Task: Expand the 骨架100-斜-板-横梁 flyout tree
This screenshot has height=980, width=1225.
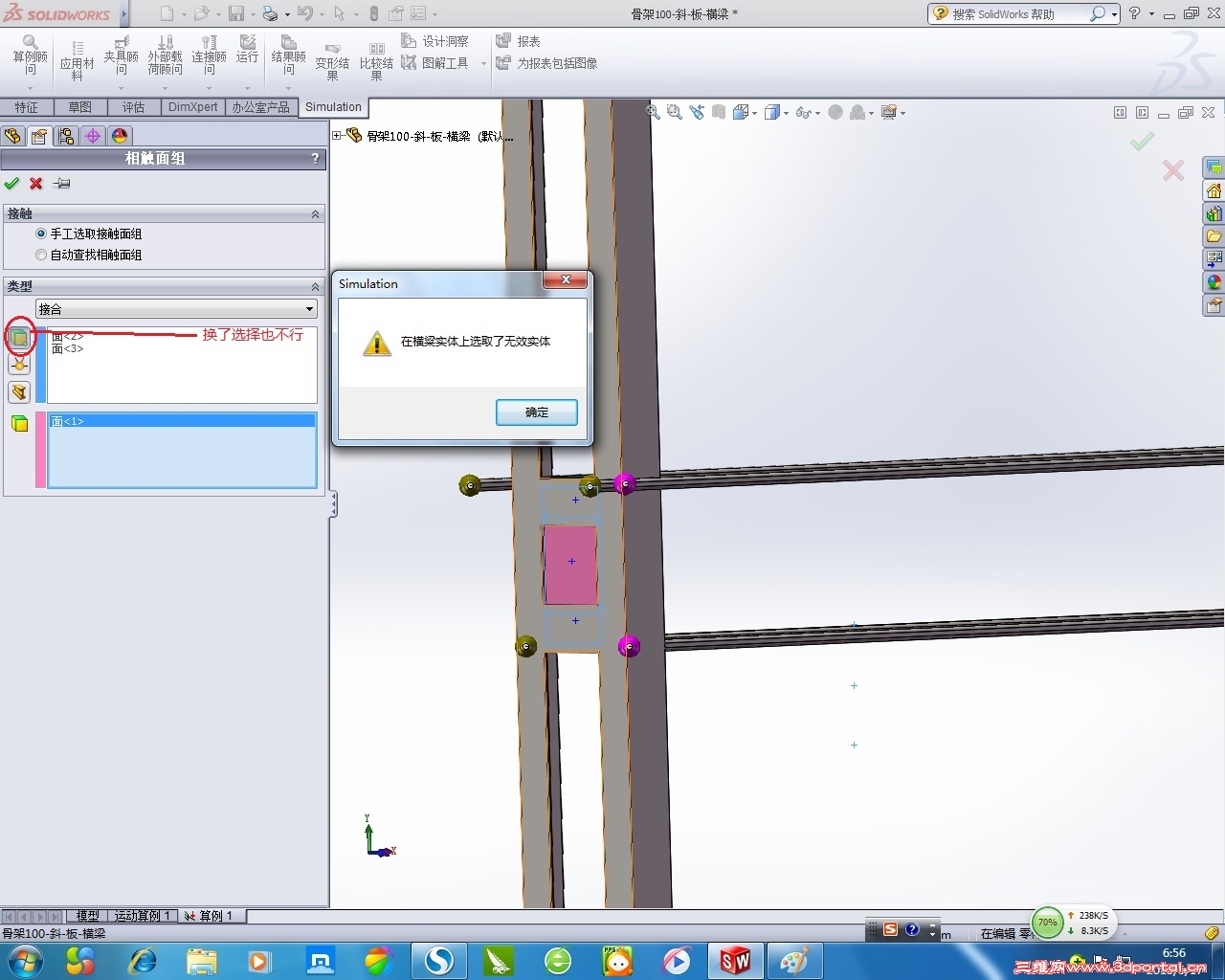Action: (337, 136)
